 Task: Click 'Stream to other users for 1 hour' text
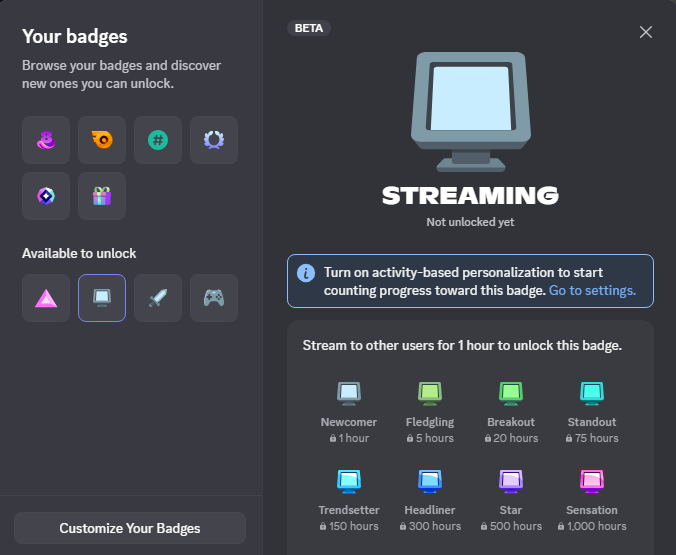pos(462,346)
